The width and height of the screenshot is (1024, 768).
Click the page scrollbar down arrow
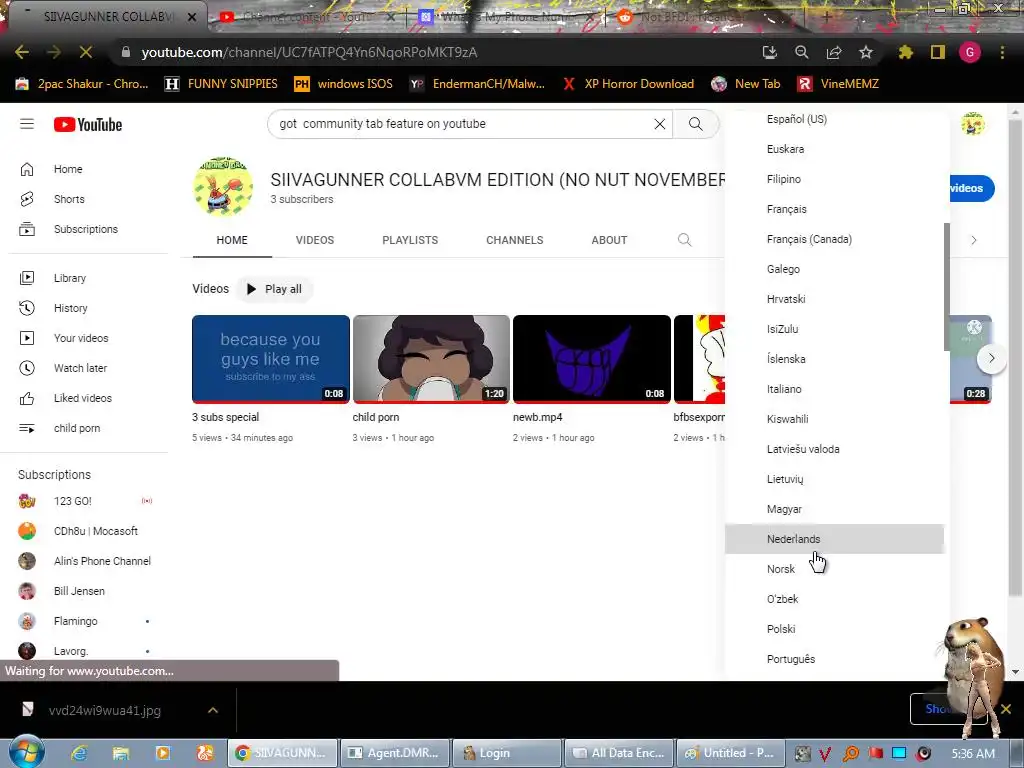pyautogui.click(x=1016, y=672)
